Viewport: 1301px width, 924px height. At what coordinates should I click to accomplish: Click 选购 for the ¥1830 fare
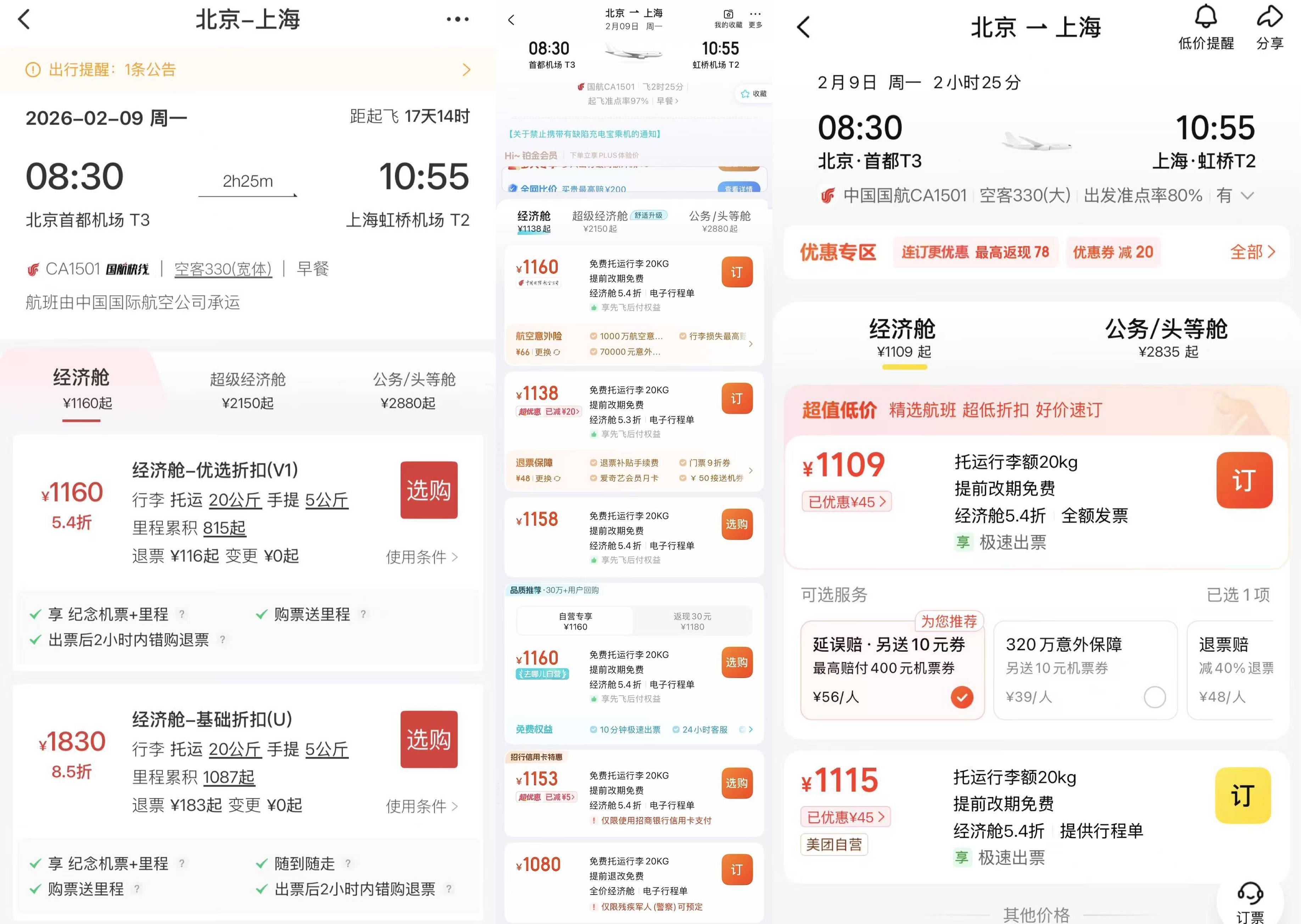pos(429,739)
